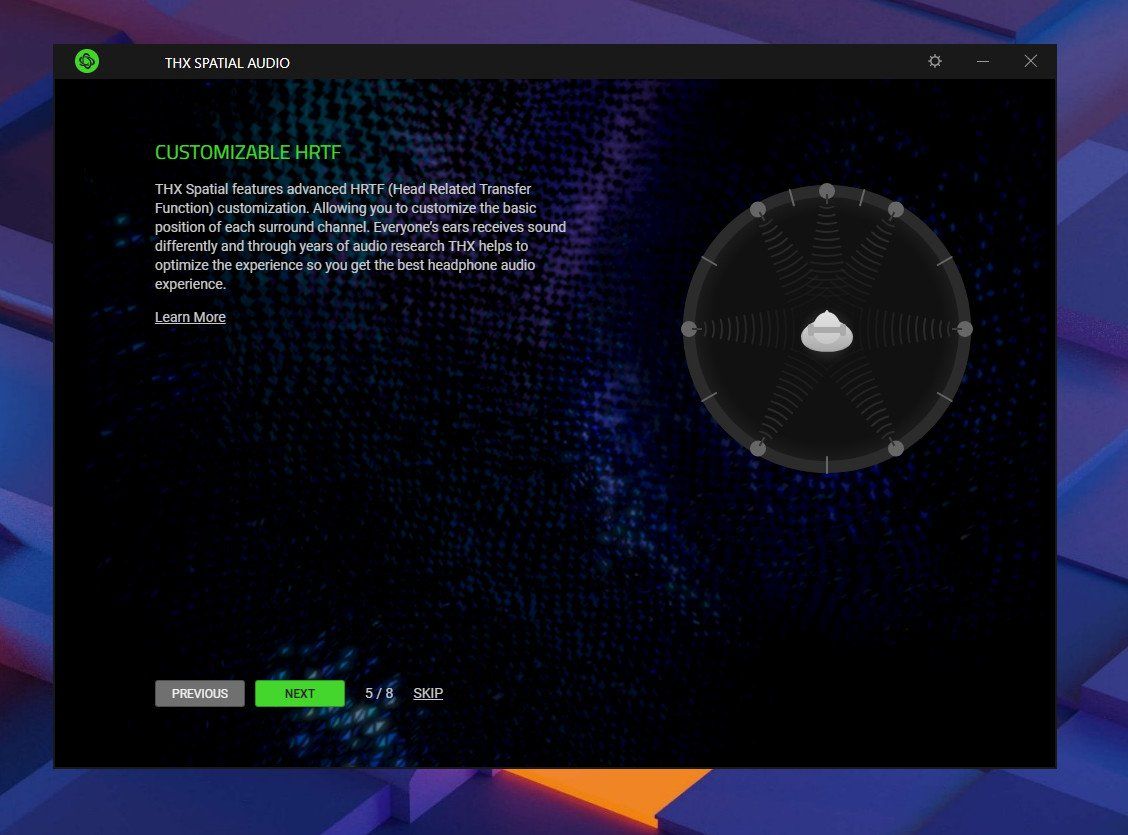1128x835 pixels.
Task: Minimize the THX Spatial Audio window
Action: tap(983, 61)
